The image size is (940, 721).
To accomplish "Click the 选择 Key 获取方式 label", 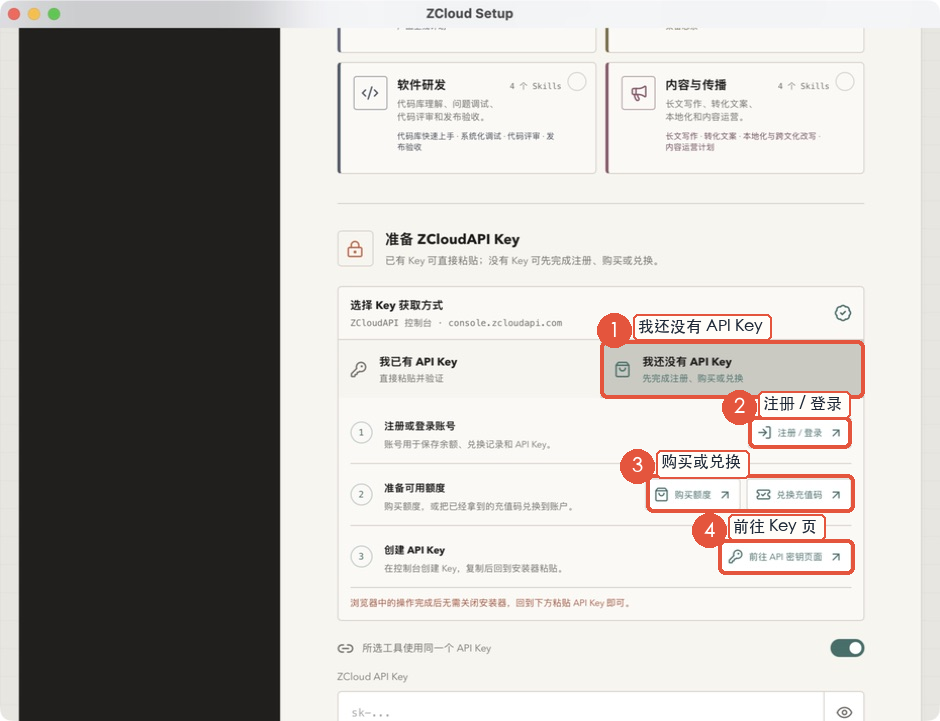I will tap(396, 305).
